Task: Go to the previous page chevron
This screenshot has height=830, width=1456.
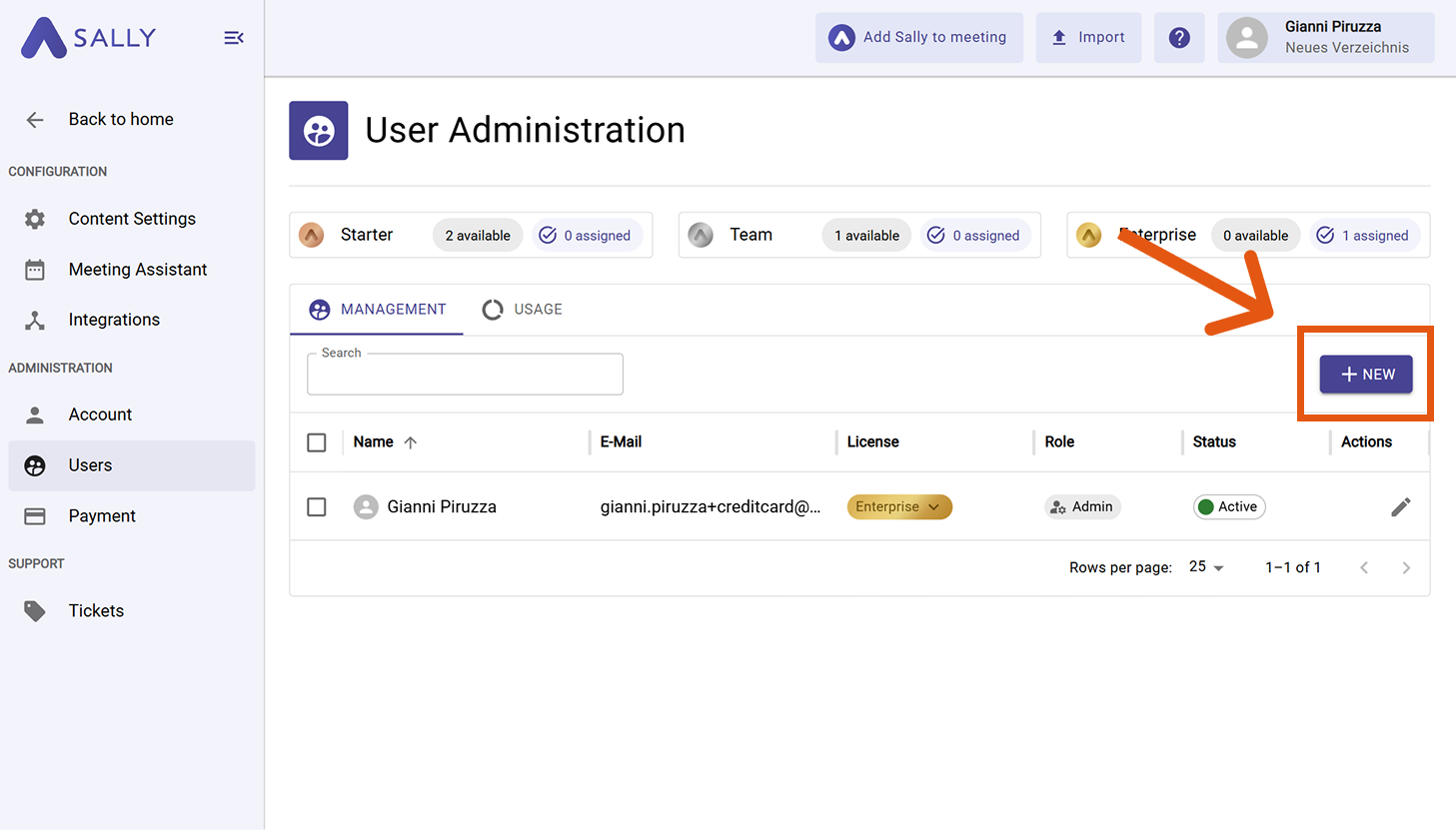Action: tap(1364, 567)
